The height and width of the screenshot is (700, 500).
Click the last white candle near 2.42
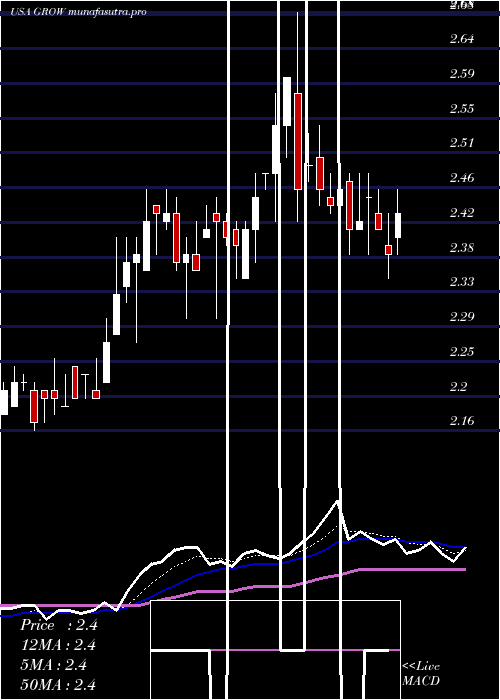click(x=398, y=225)
